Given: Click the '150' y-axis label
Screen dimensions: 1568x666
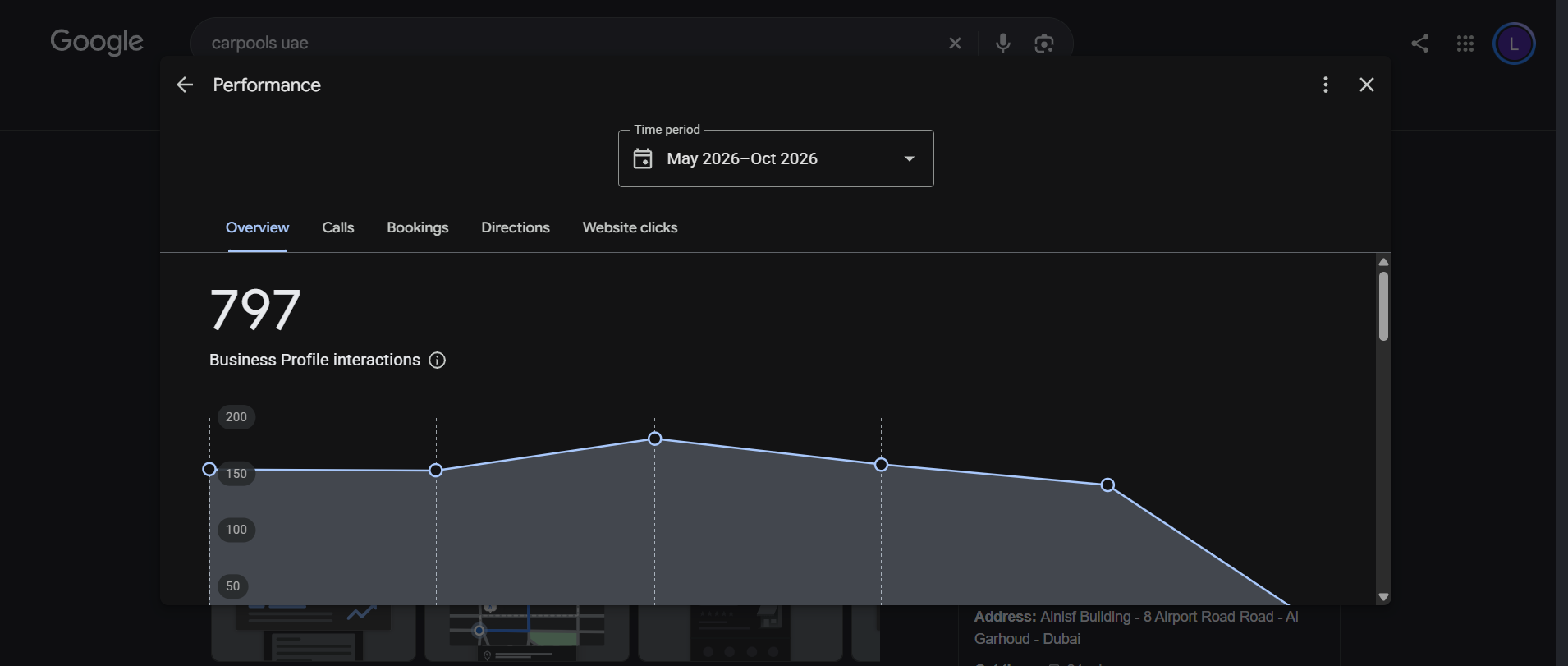Looking at the screenshot, I should pyautogui.click(x=236, y=474).
